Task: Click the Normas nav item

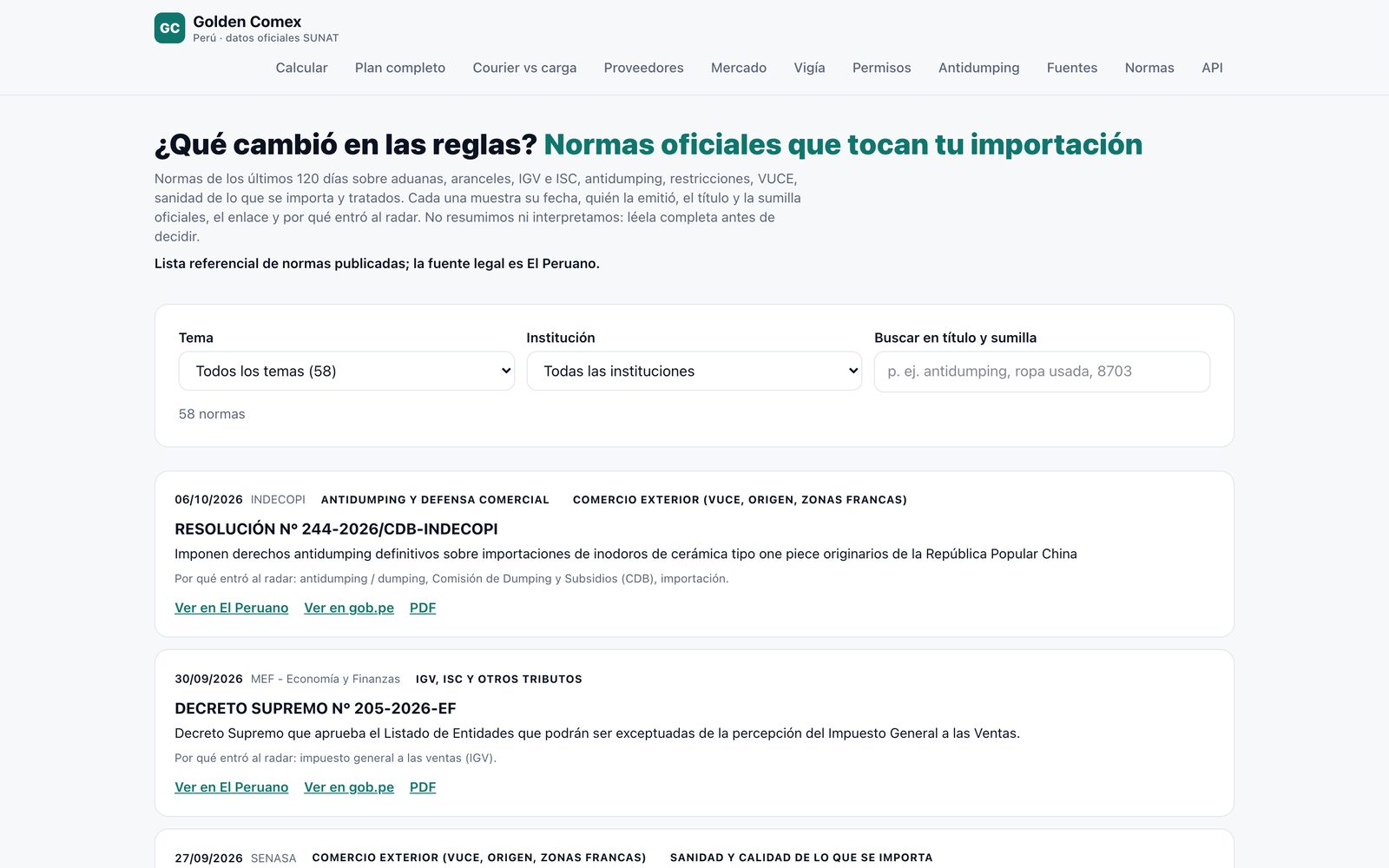Action: click(1149, 68)
